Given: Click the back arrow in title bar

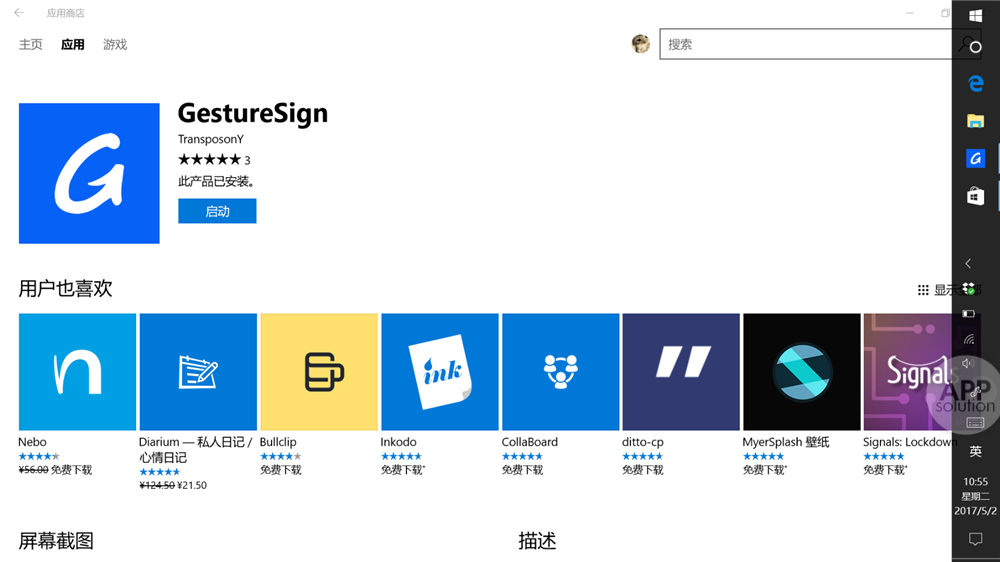Looking at the screenshot, I should [x=18, y=13].
